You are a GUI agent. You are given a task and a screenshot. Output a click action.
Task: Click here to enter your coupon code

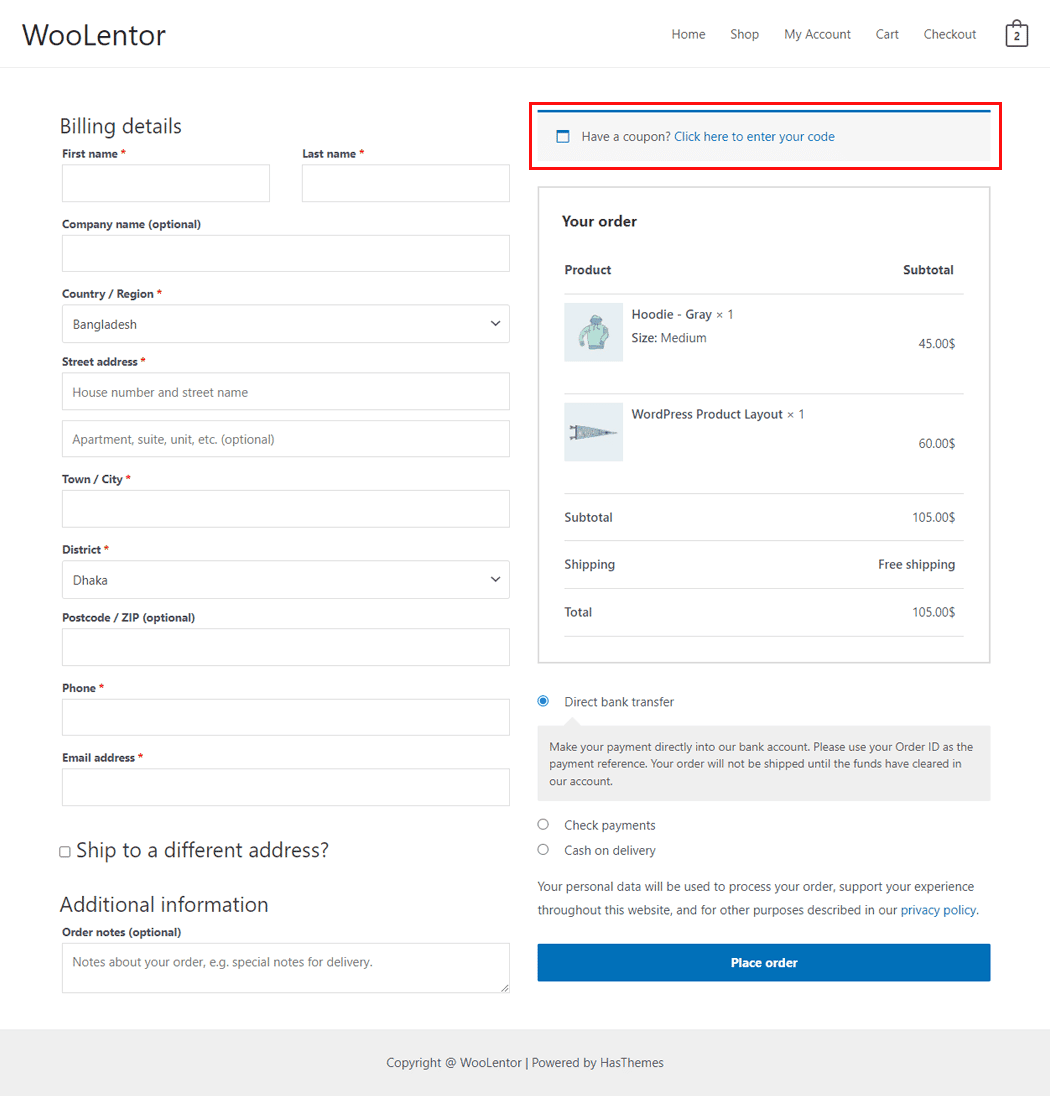point(754,137)
